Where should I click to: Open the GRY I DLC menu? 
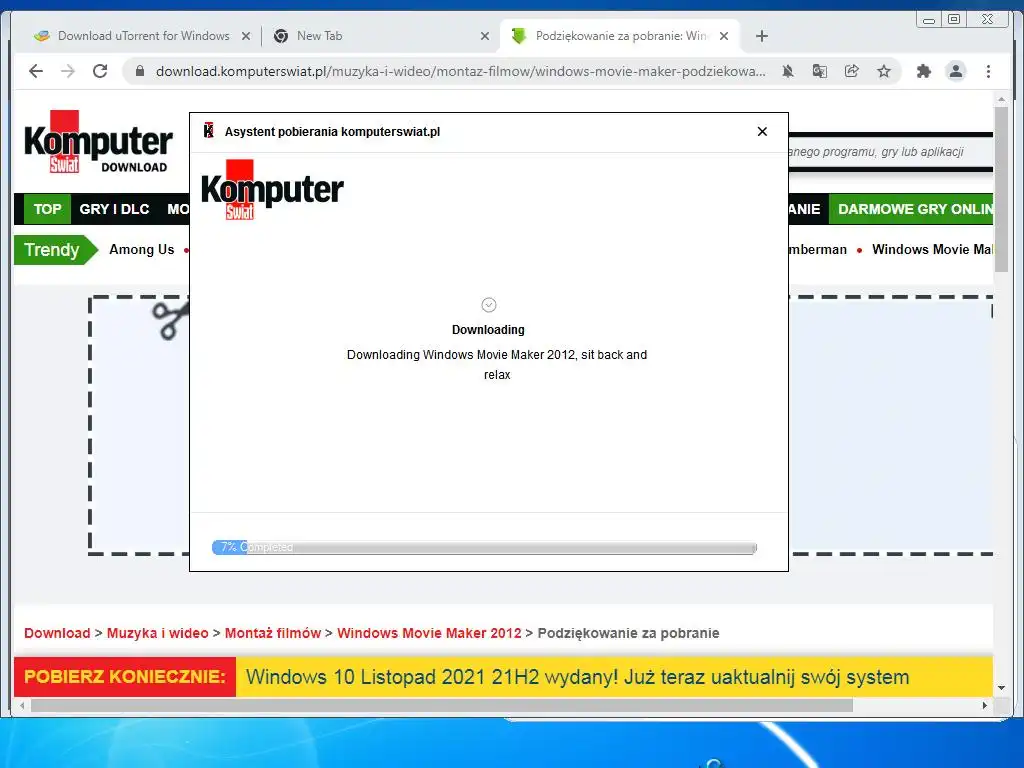[x=114, y=209]
